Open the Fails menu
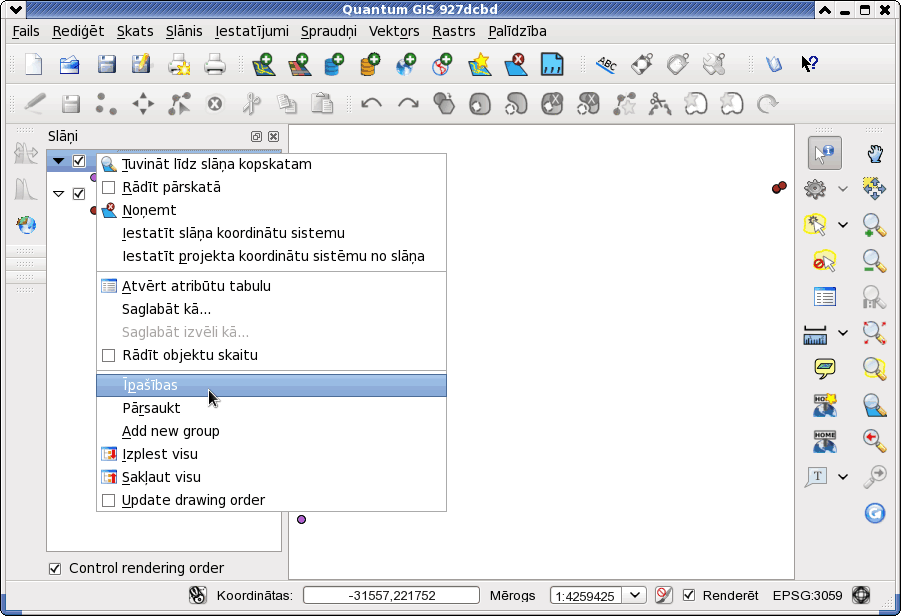This screenshot has height=616, width=901. [x=26, y=31]
